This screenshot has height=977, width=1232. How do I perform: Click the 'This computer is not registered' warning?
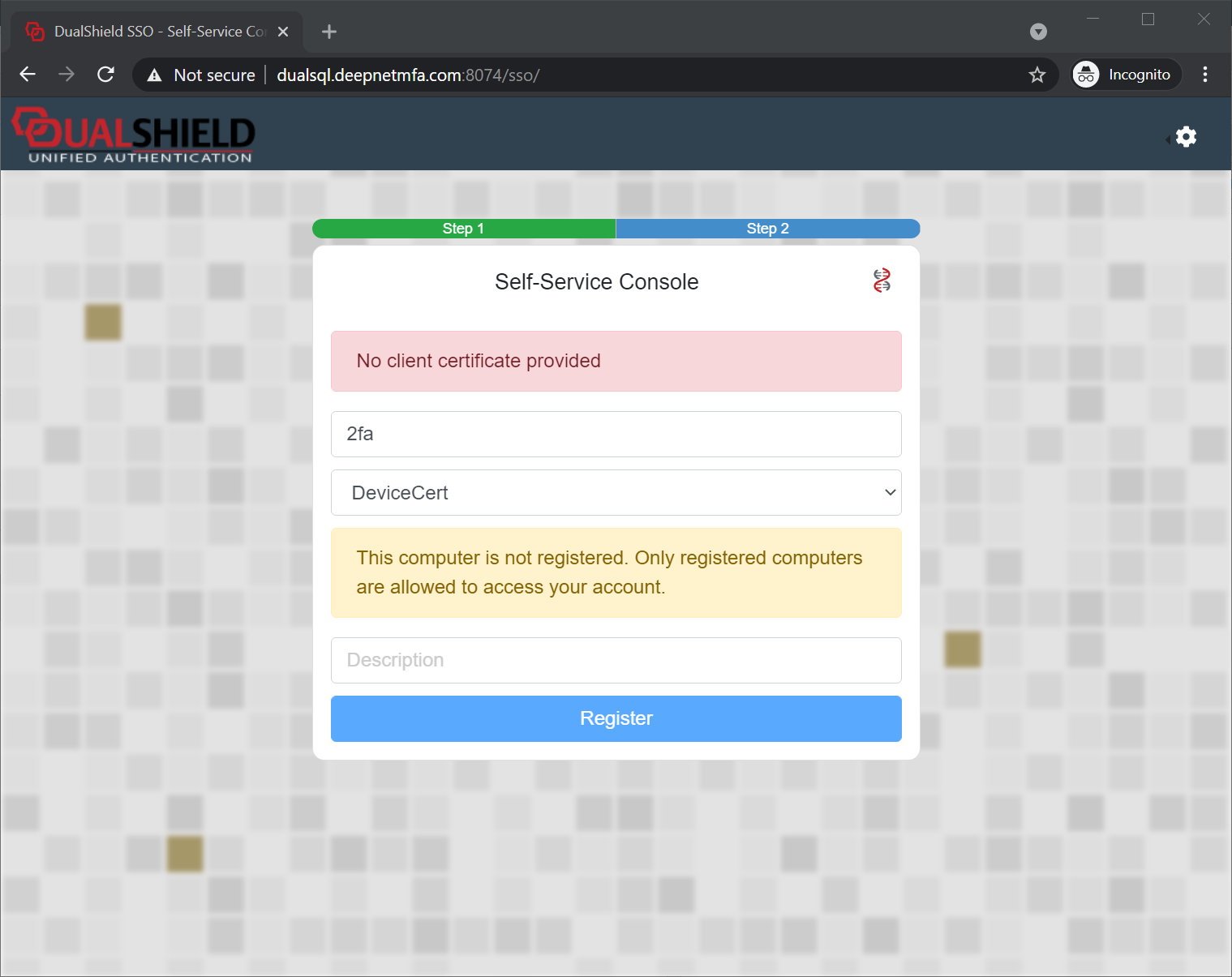click(x=616, y=572)
